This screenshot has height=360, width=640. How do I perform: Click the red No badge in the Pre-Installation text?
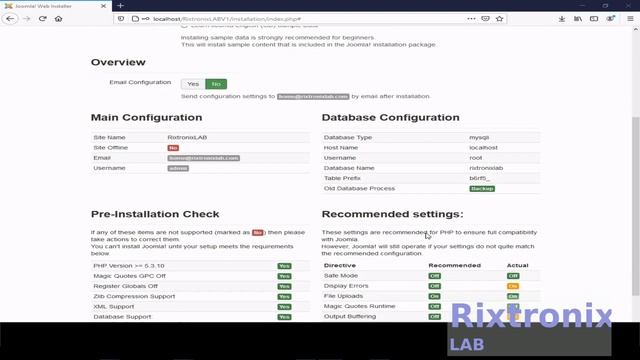coord(258,233)
